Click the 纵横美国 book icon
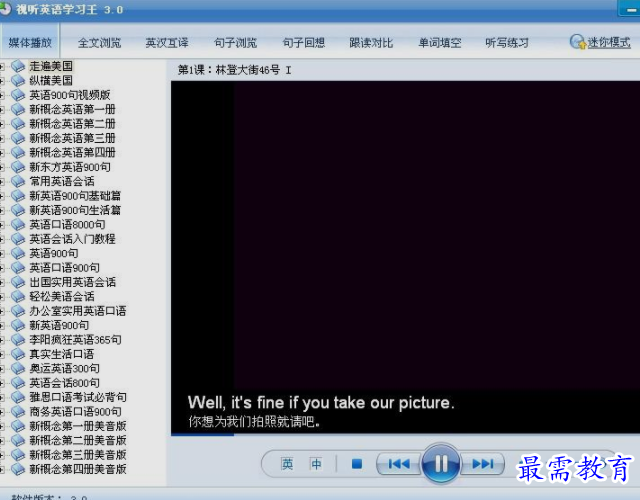 [18, 80]
